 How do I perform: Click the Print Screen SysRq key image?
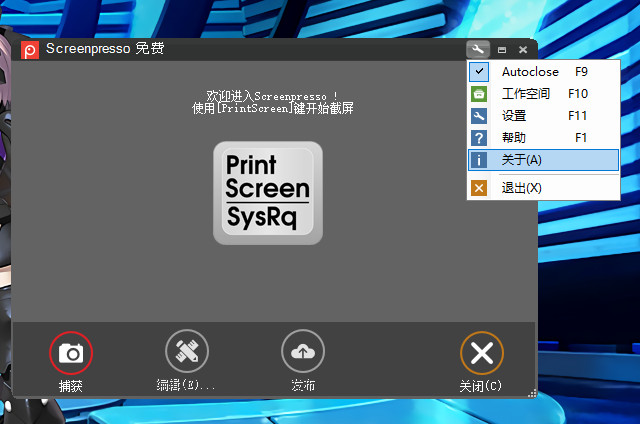click(x=268, y=193)
